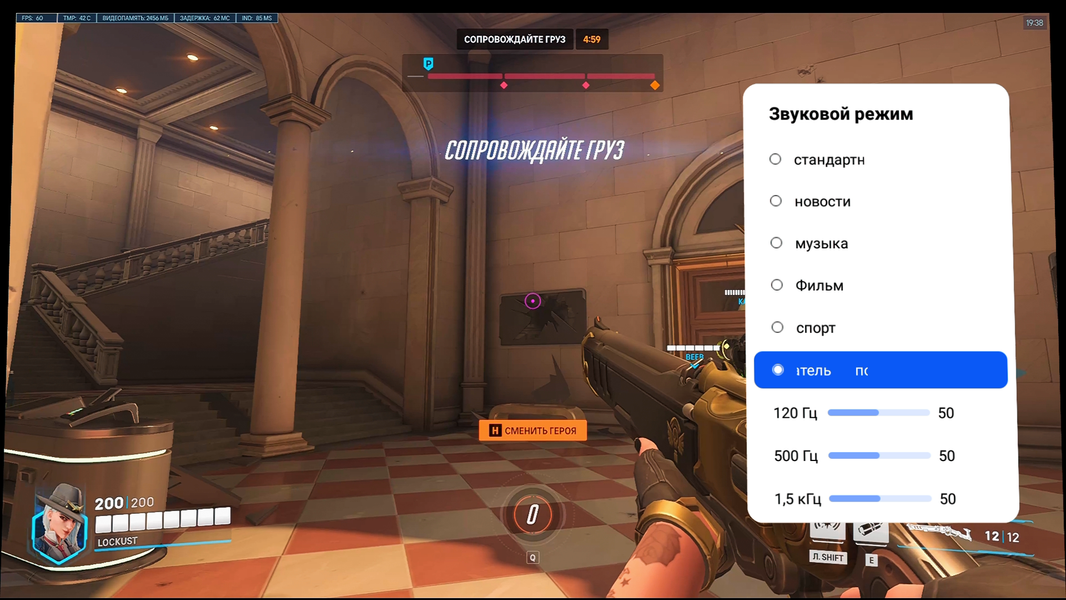Click the H key icon on Сменить героя
1066x600 pixels.
point(495,430)
